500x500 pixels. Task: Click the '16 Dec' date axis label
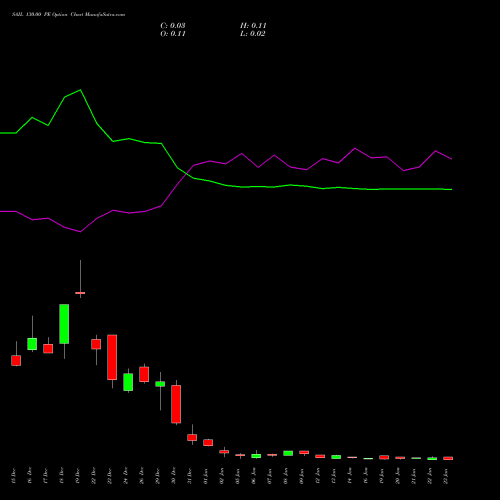pos(30,476)
